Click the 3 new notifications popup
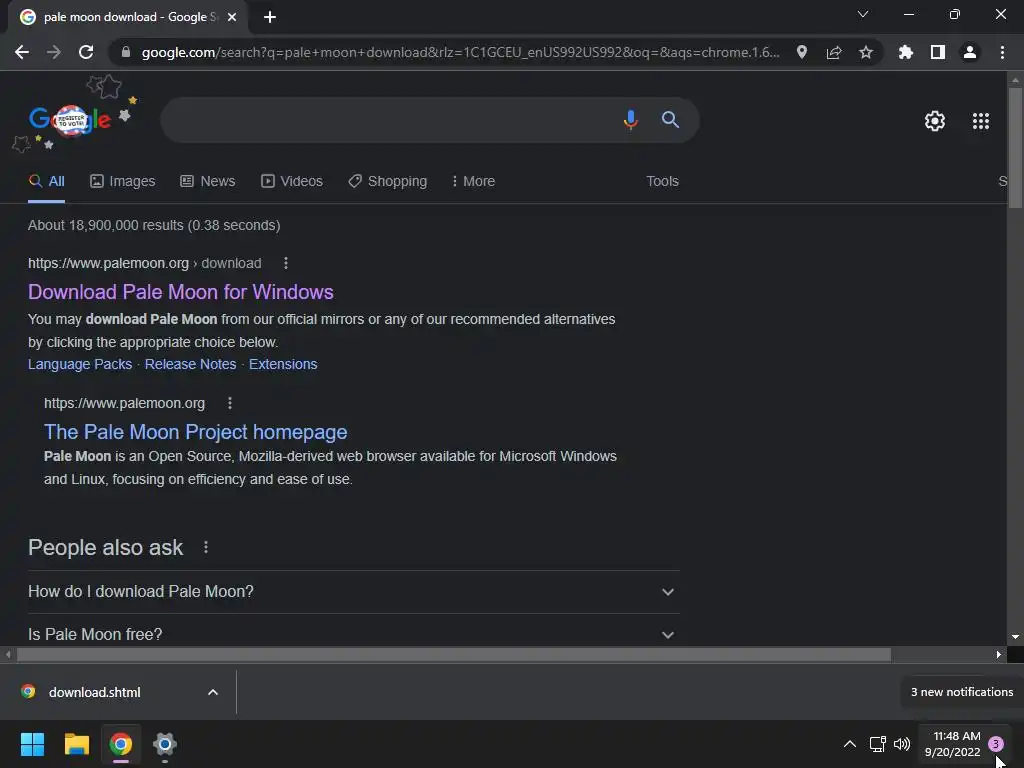The height and width of the screenshot is (768, 1024). pos(961,692)
